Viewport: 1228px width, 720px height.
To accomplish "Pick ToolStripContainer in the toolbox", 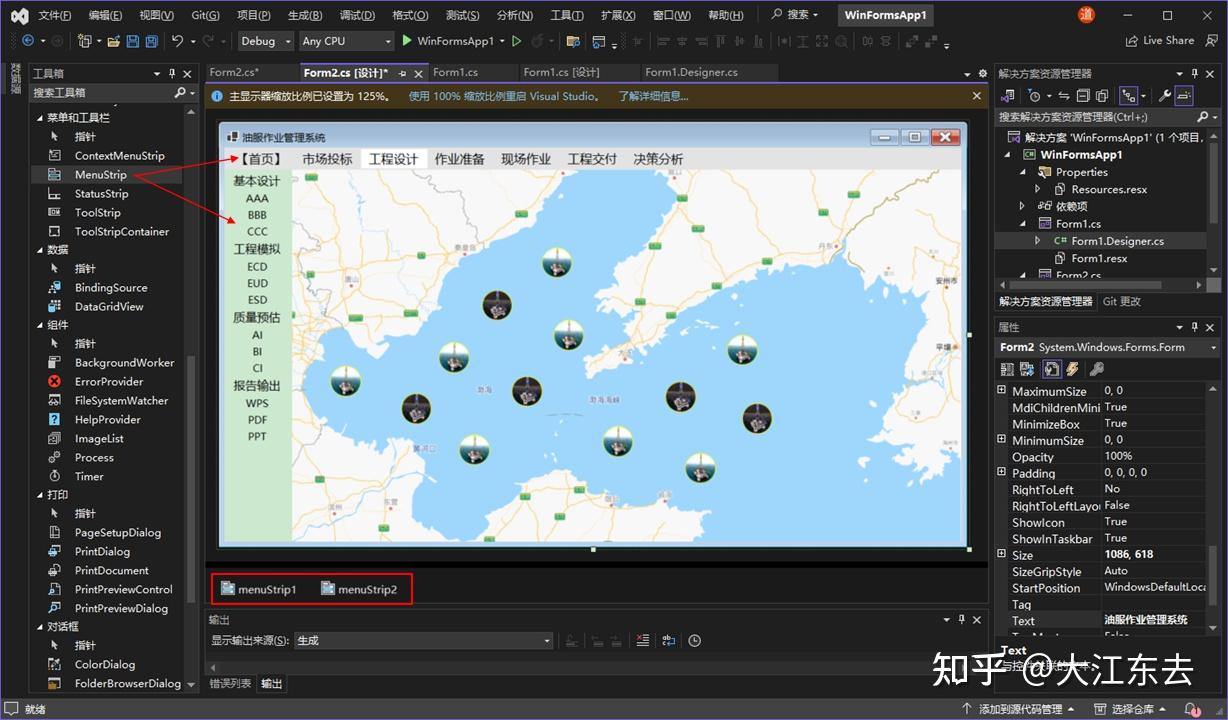I will point(122,232).
